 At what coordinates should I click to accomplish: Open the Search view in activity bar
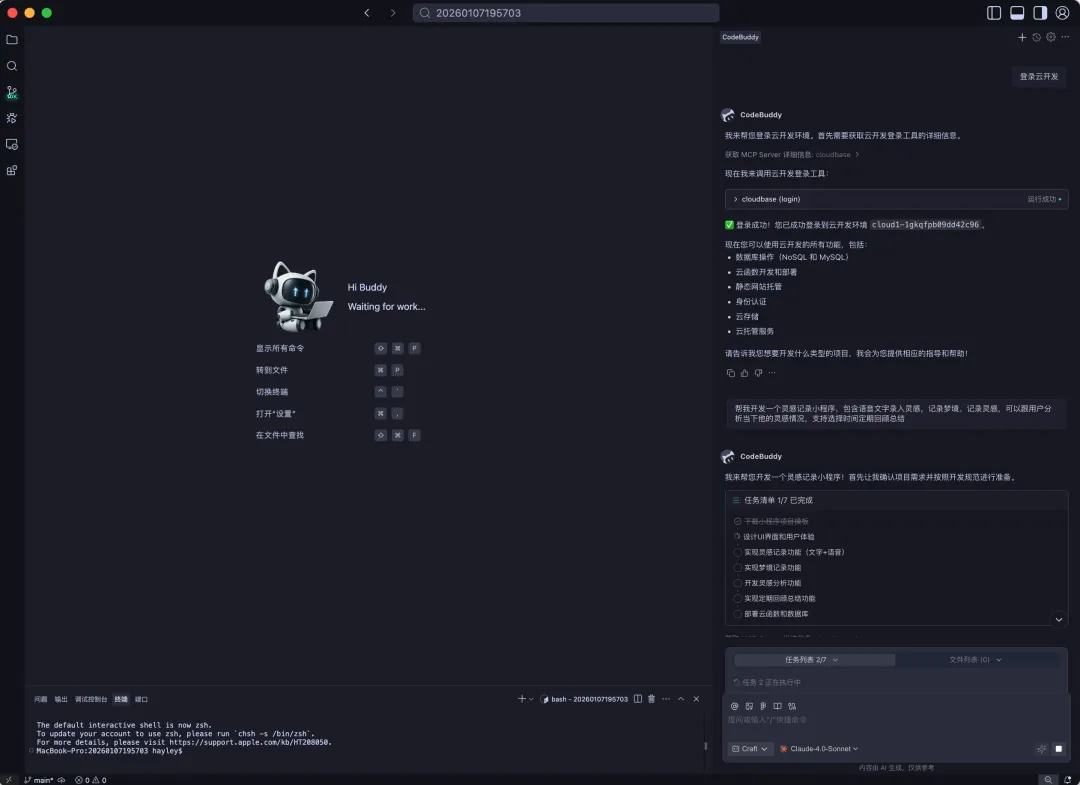pyautogui.click(x=12, y=66)
